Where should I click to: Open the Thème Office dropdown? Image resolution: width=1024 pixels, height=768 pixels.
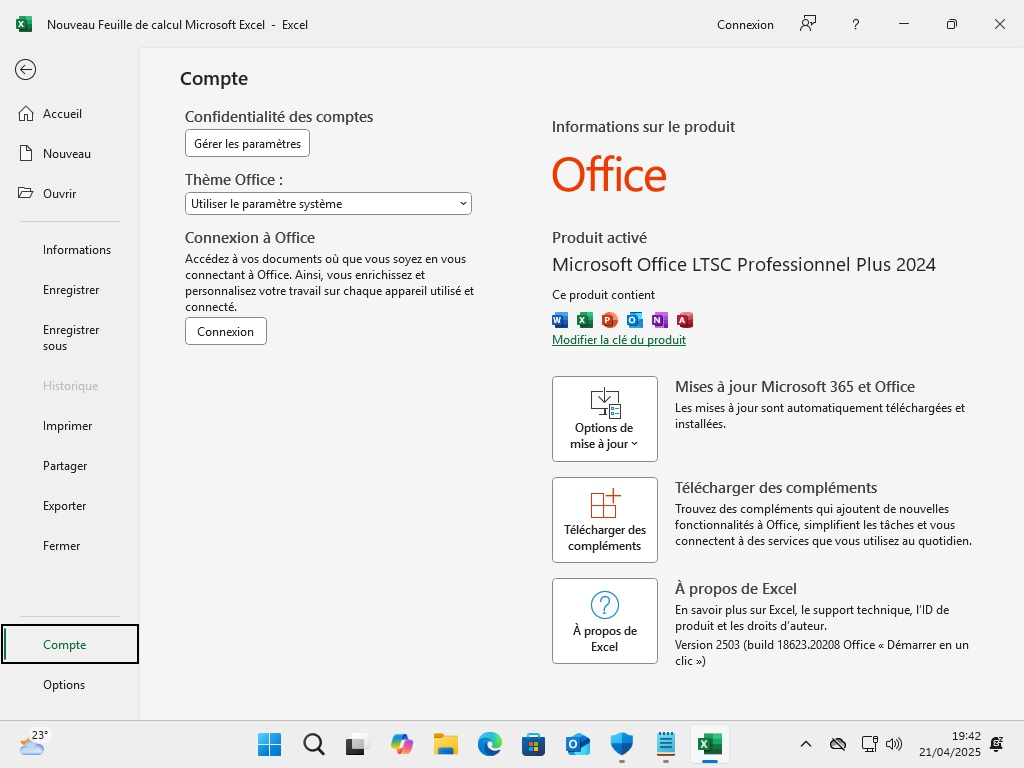point(328,204)
